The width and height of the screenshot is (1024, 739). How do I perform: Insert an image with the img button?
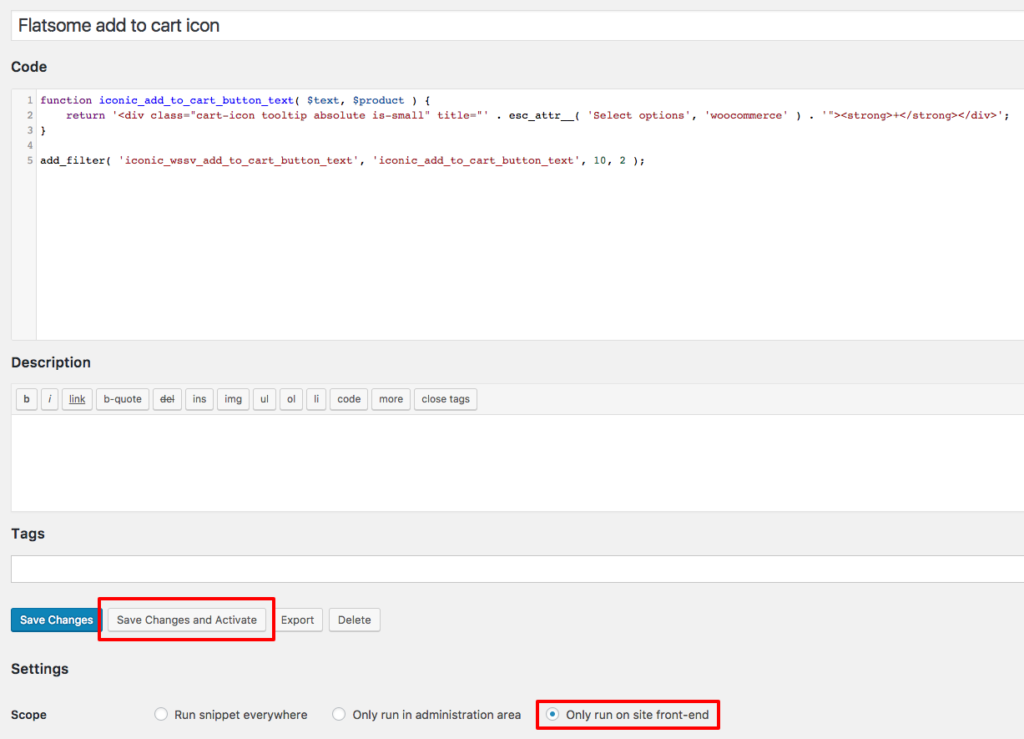pyautogui.click(x=232, y=399)
